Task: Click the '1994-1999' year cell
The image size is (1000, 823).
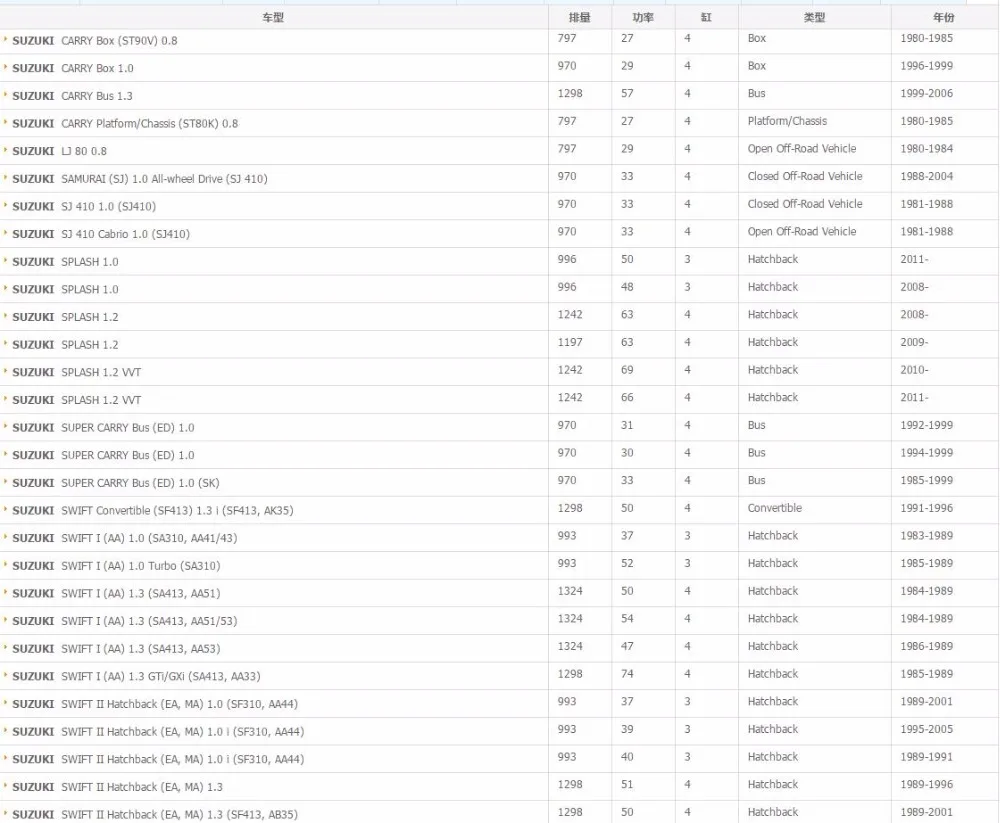Action: (926, 453)
